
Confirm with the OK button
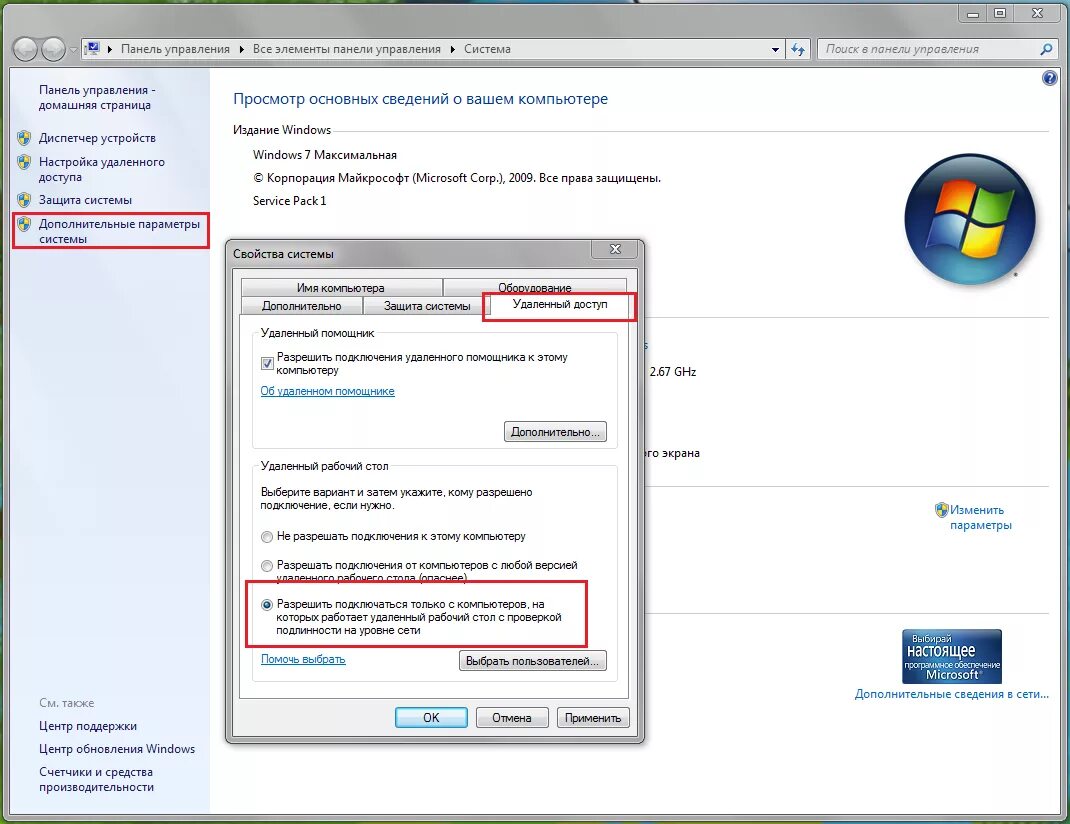coord(431,718)
